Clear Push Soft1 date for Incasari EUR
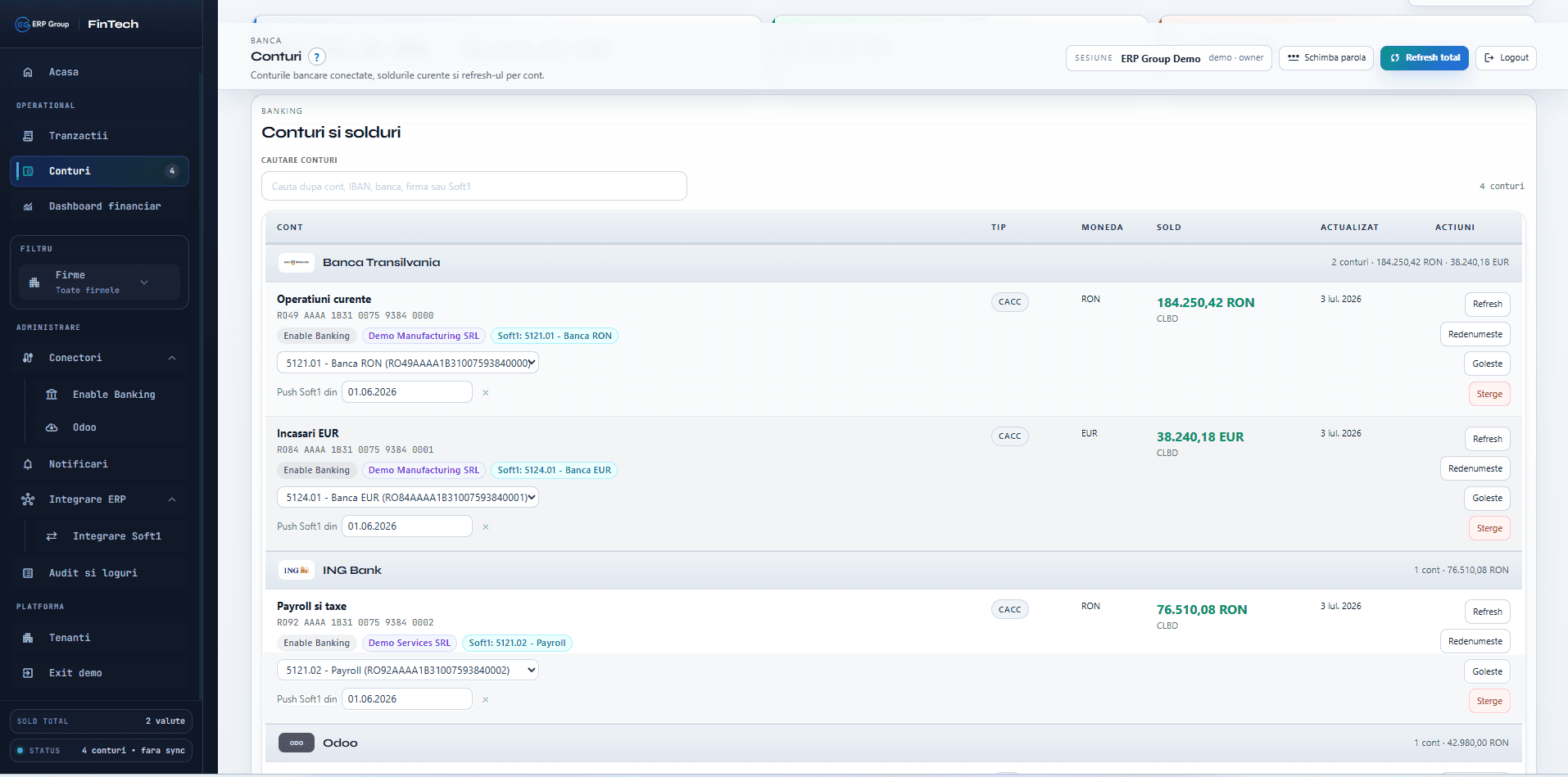 click(486, 527)
